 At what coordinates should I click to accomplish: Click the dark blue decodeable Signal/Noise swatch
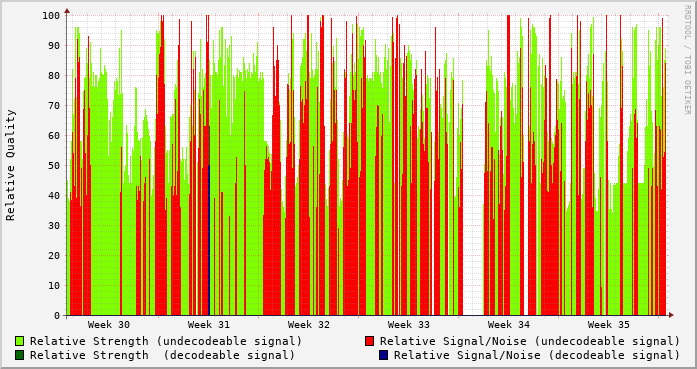pyautogui.click(x=383, y=355)
